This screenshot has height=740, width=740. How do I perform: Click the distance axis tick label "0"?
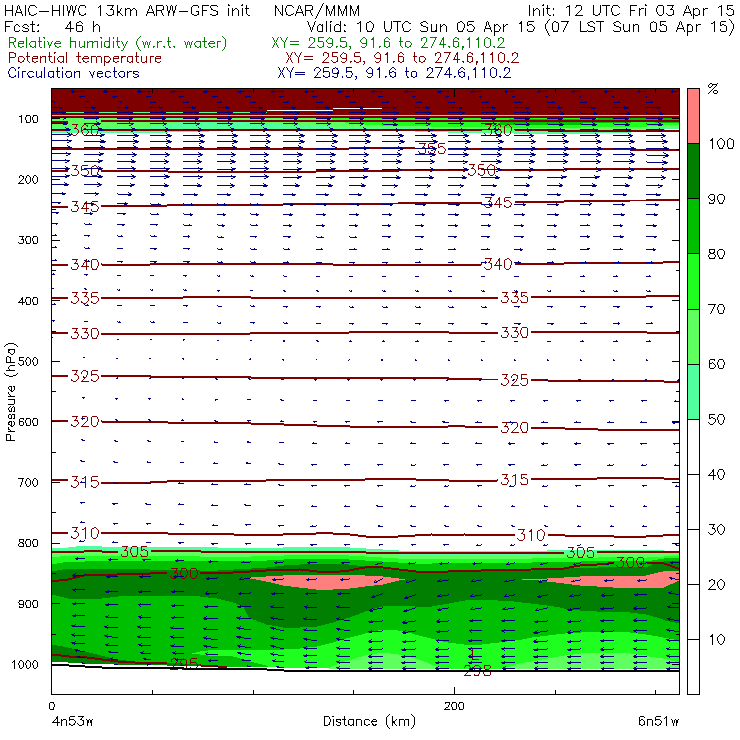click(51, 706)
